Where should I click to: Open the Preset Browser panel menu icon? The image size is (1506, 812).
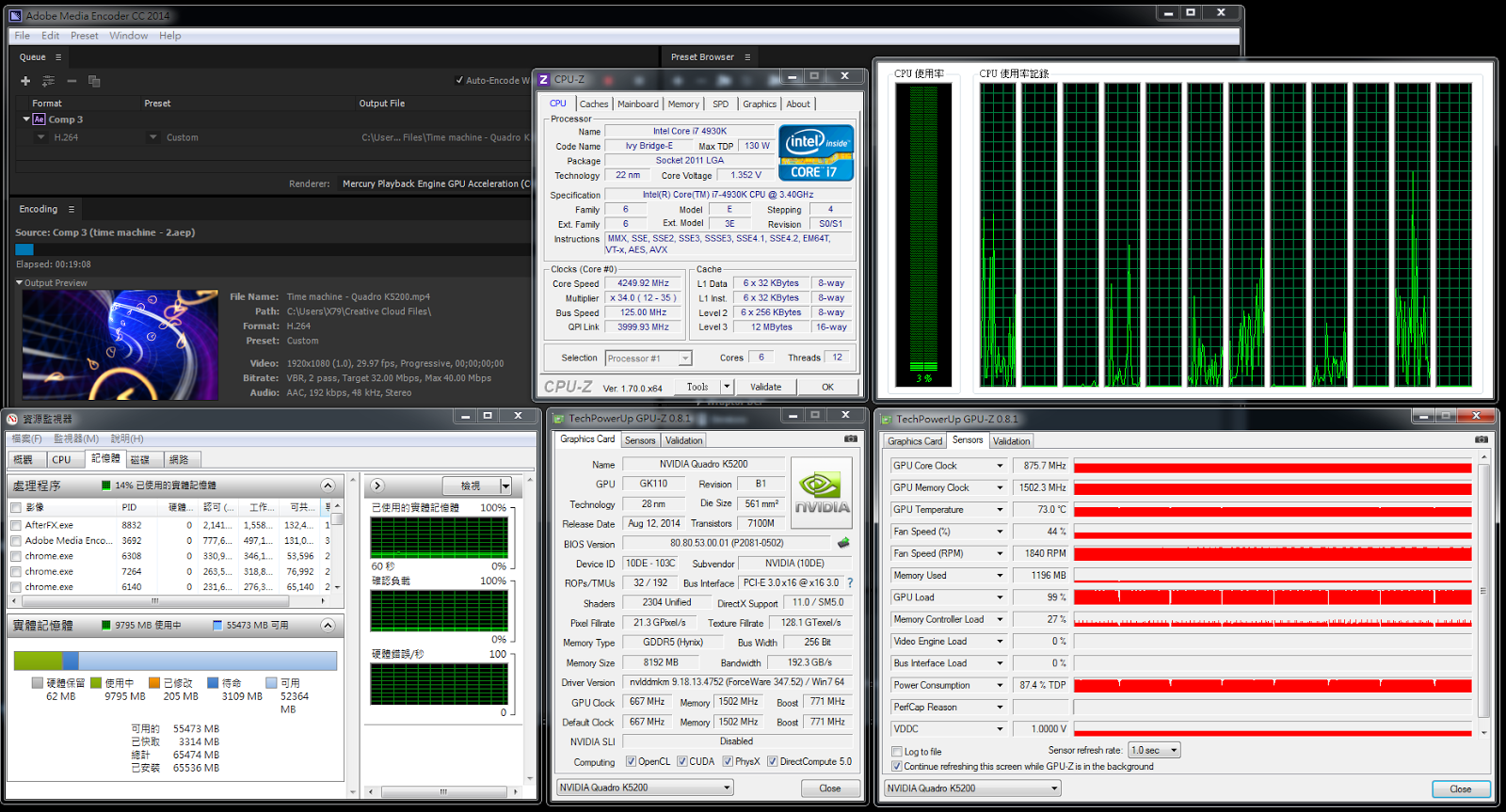pyautogui.click(x=747, y=57)
